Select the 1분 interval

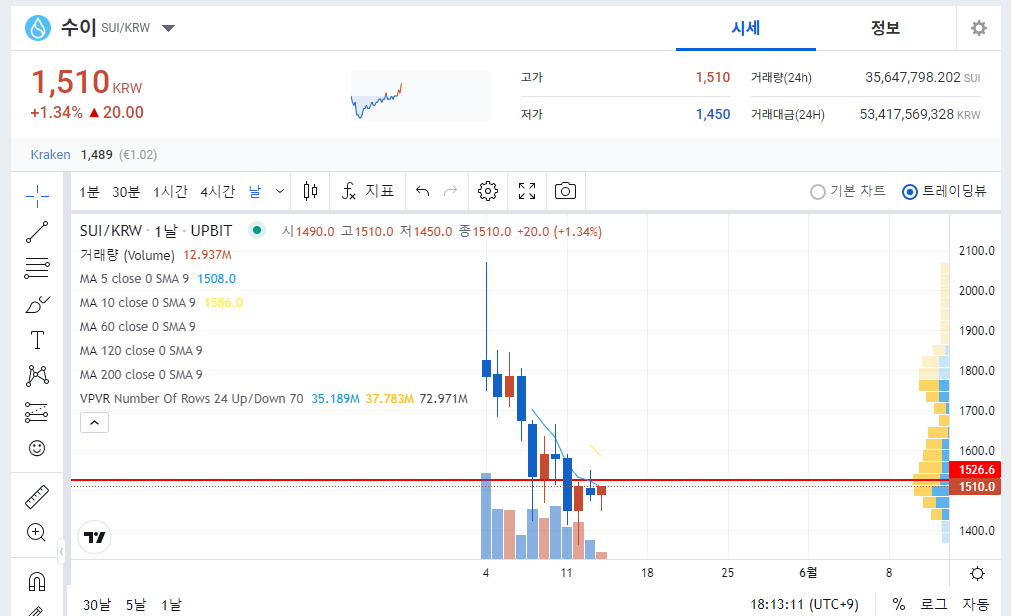(90, 192)
